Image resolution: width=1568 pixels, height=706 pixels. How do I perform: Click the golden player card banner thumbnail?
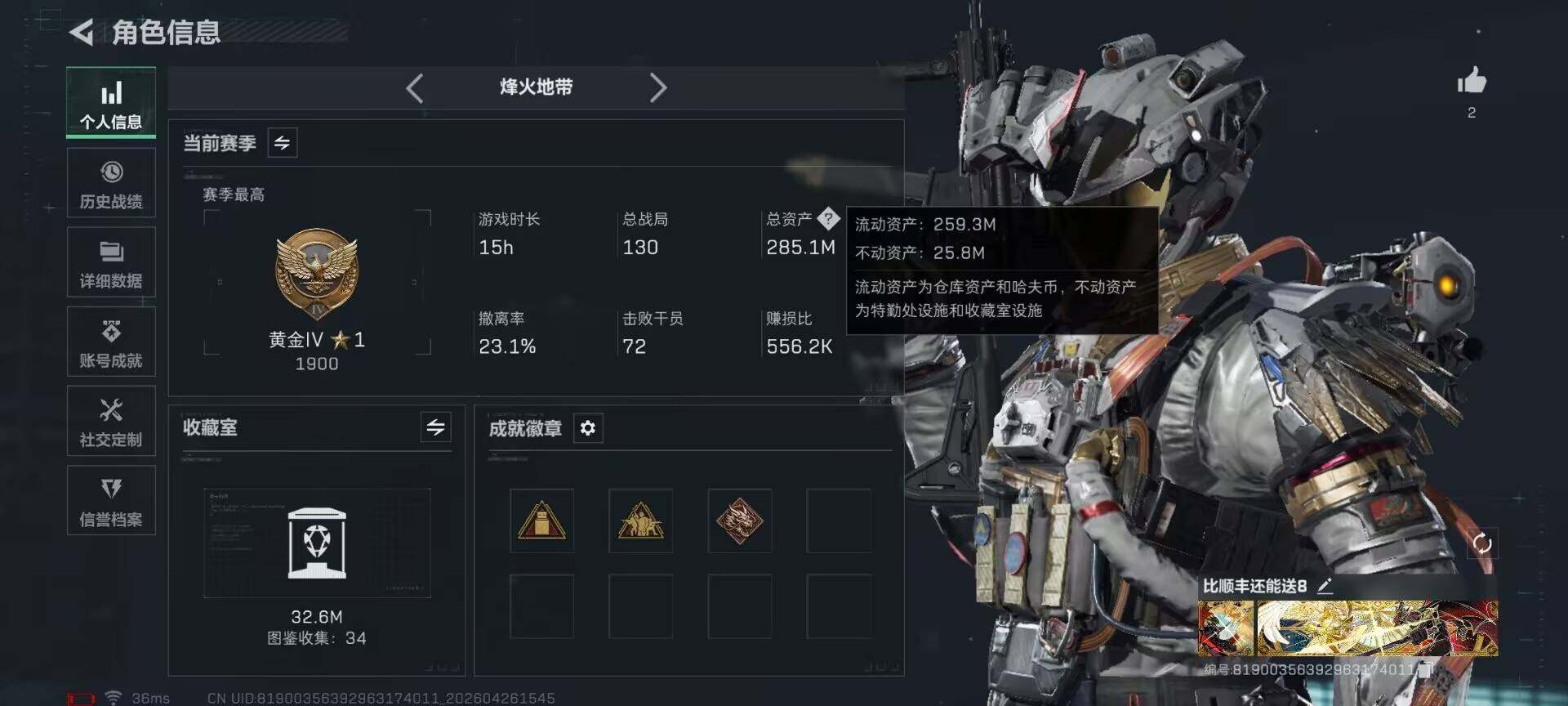[x=1377, y=628]
